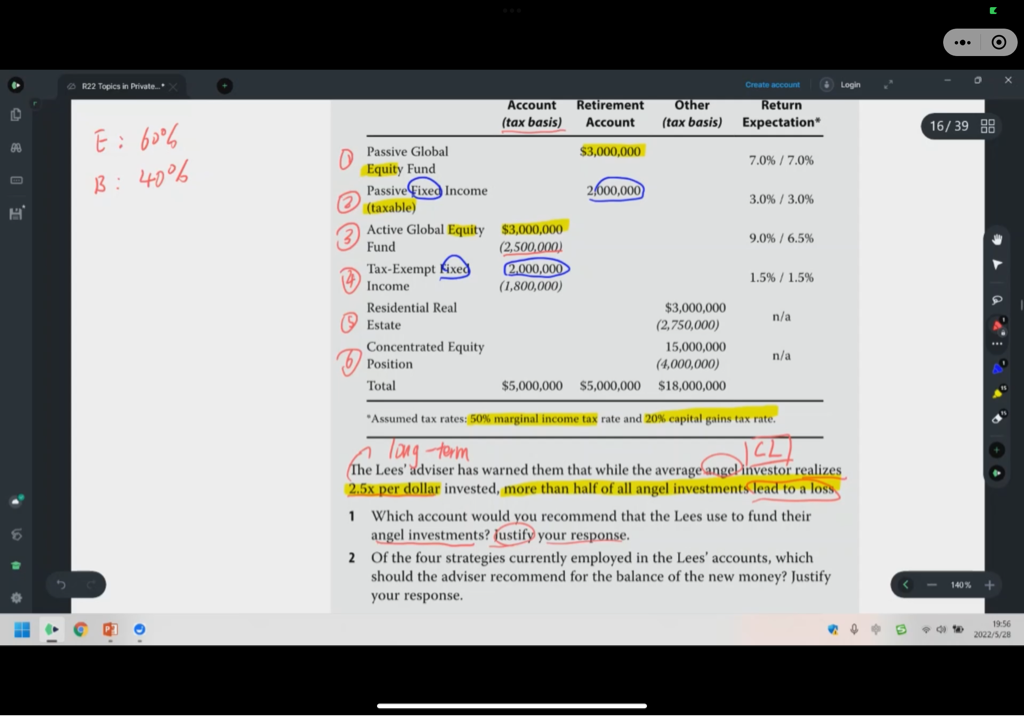Open page thumbnails grid view
The image size is (1024, 716).
coord(988,126)
